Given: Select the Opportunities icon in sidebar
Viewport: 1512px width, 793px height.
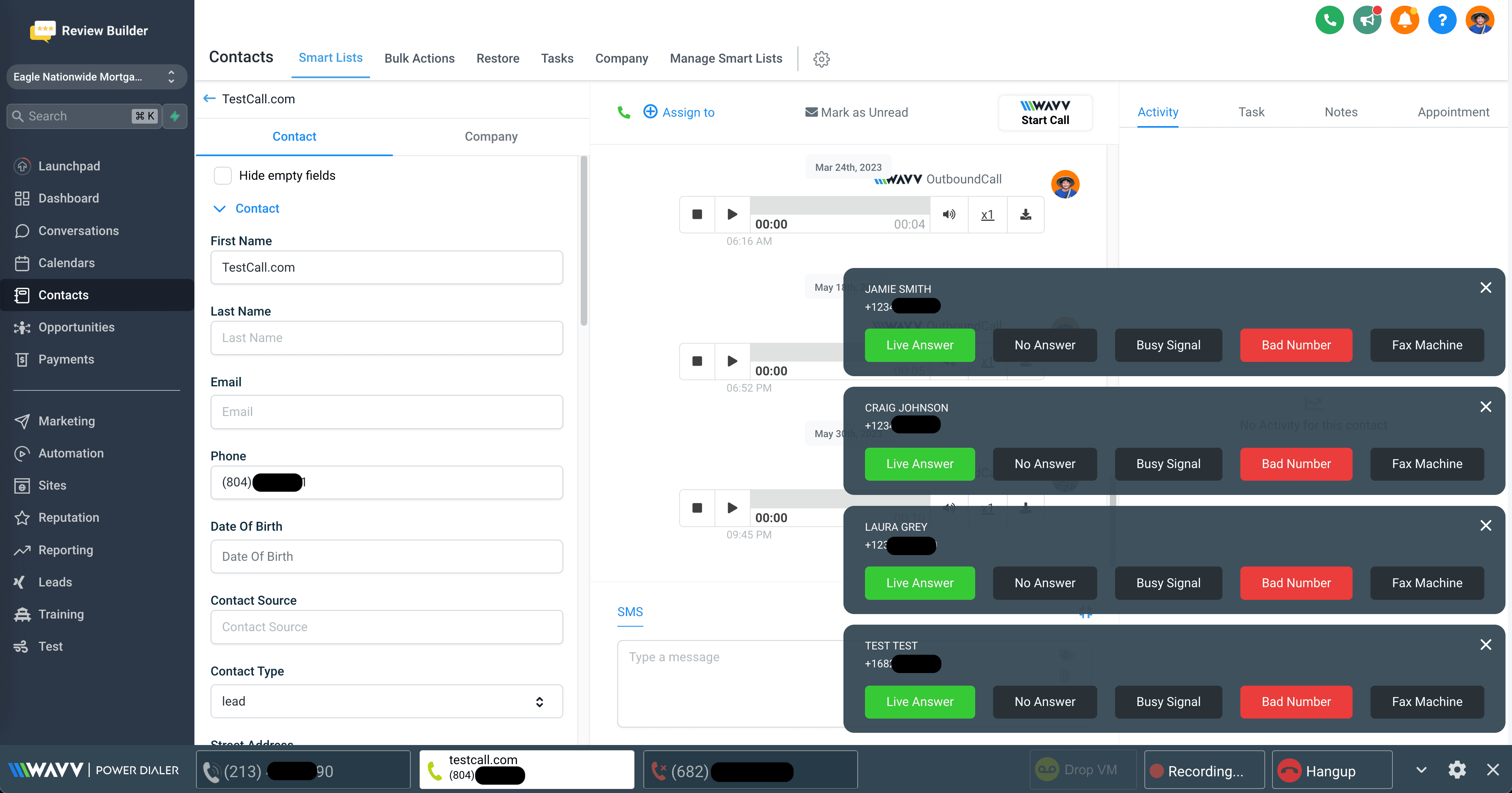Looking at the screenshot, I should point(22,327).
